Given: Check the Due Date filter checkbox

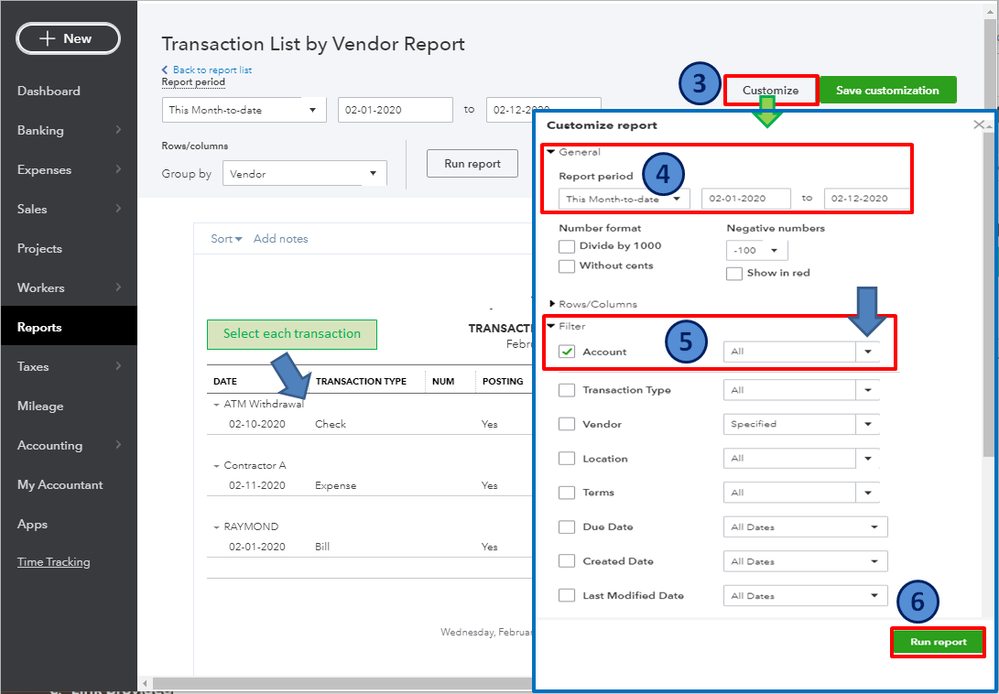Looking at the screenshot, I should pyautogui.click(x=566, y=527).
